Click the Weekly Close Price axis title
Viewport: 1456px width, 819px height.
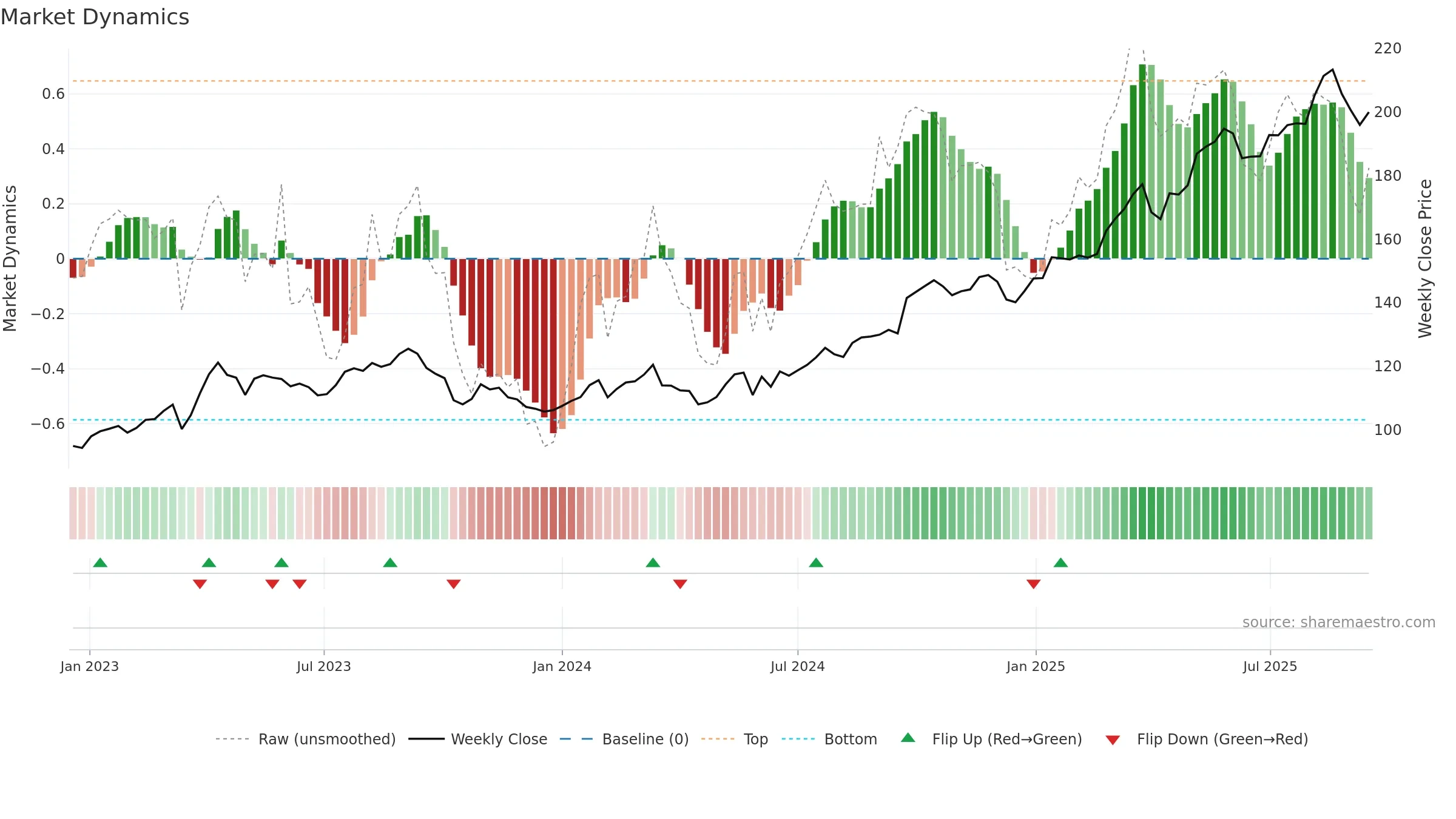coord(1425,258)
